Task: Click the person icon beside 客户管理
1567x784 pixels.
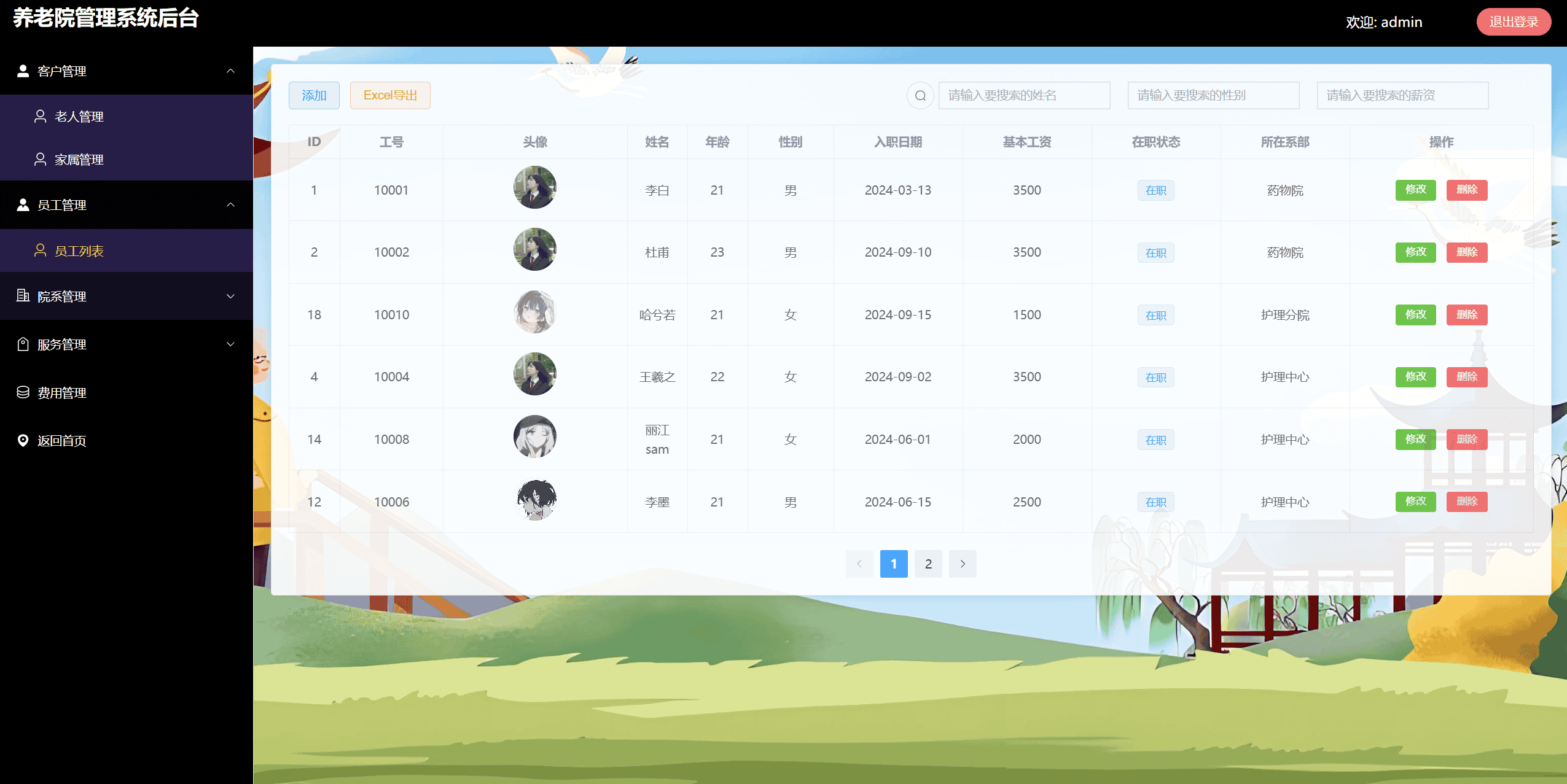Action: 23,71
